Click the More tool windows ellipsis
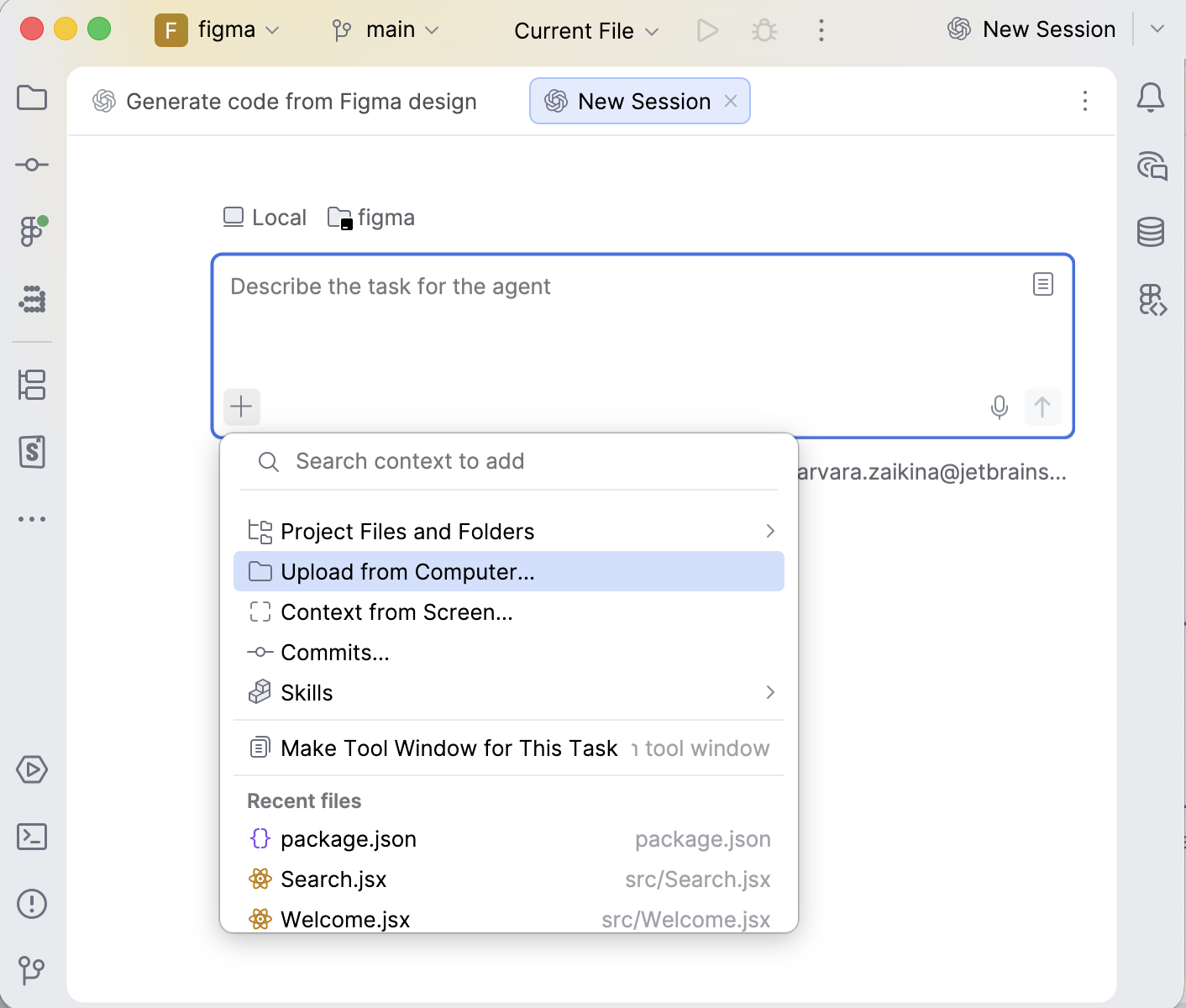This screenshot has width=1186, height=1008. pyautogui.click(x=32, y=519)
